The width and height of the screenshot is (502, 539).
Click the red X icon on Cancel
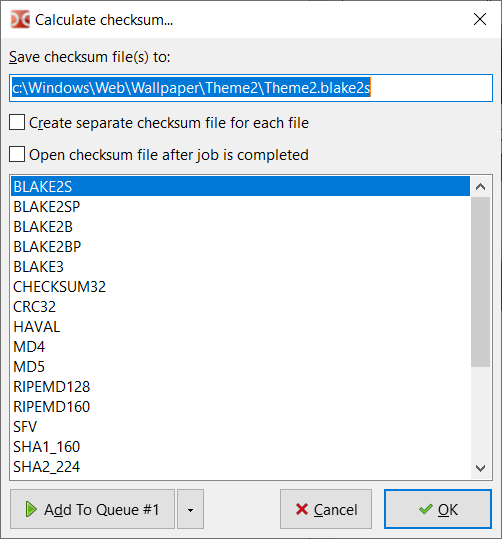302,509
